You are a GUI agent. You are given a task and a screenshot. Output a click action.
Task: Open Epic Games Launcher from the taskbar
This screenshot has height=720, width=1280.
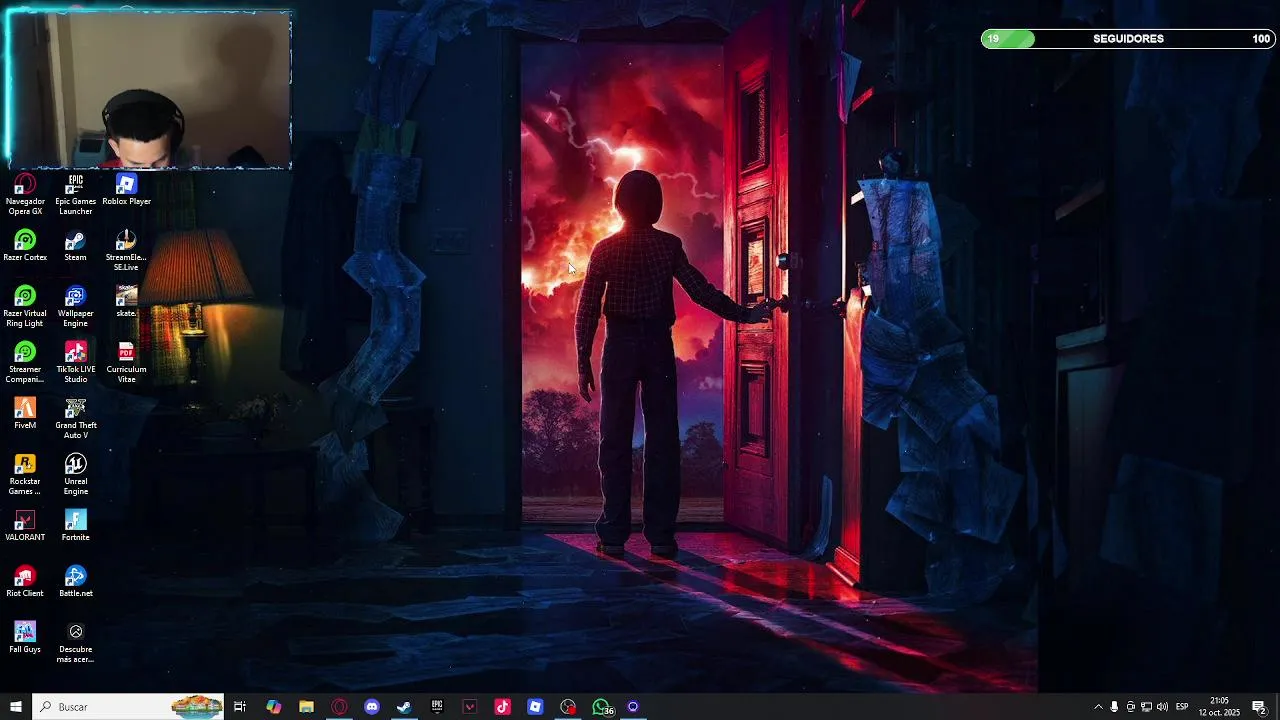point(437,707)
